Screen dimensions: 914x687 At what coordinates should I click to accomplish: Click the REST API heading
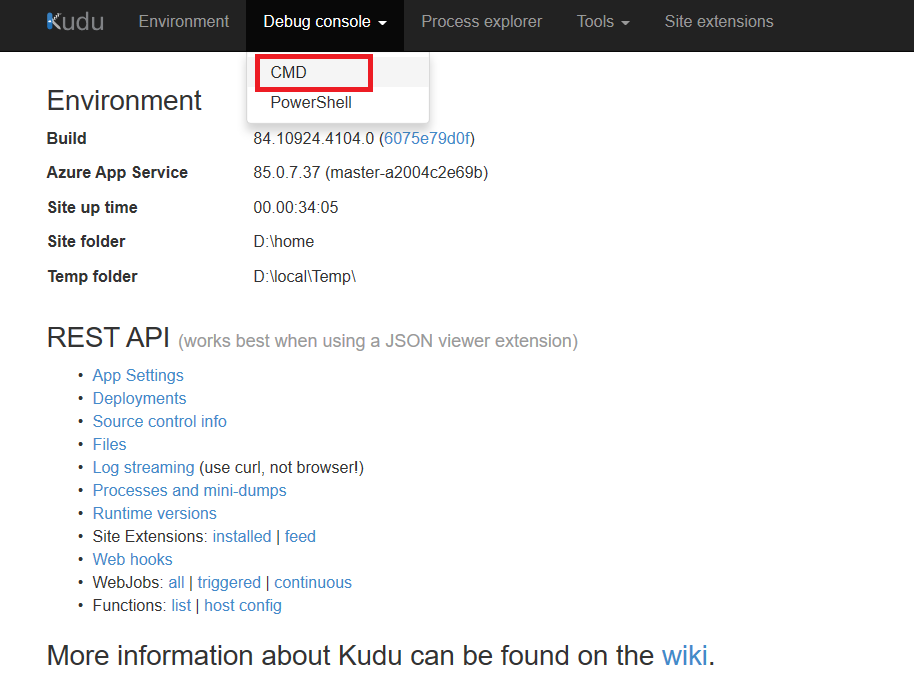point(108,337)
